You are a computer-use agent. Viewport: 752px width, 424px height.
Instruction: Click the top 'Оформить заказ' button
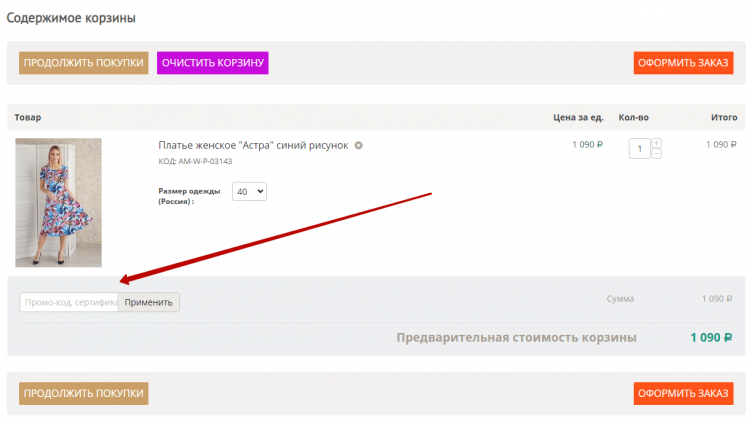pyautogui.click(x=683, y=63)
